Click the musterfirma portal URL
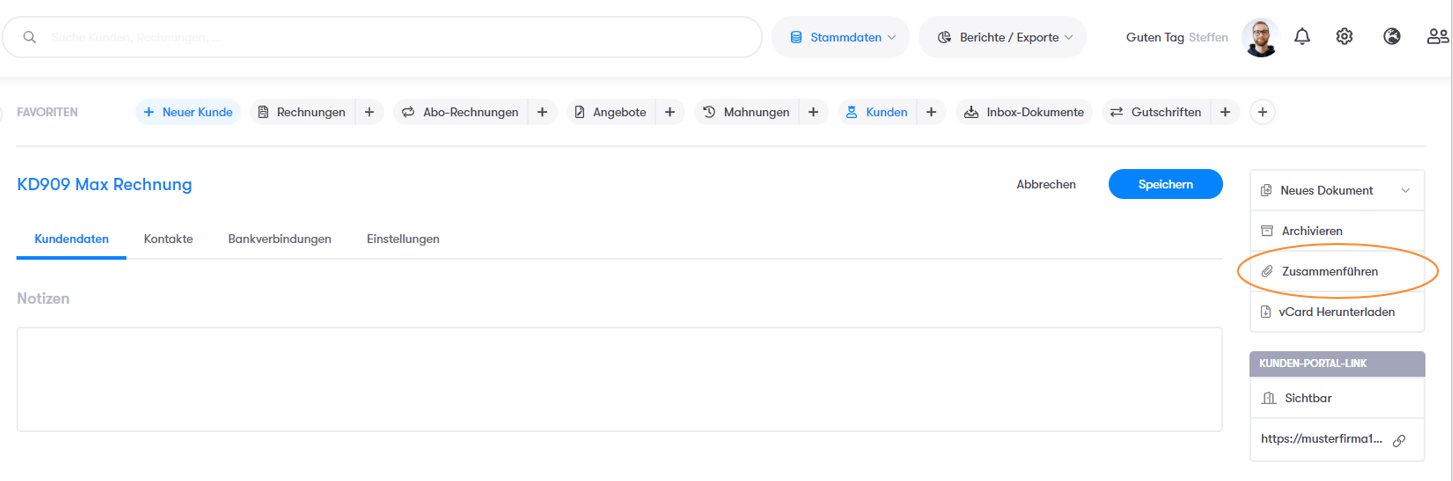Image resolution: width=1453 pixels, height=481 pixels. coord(1322,439)
